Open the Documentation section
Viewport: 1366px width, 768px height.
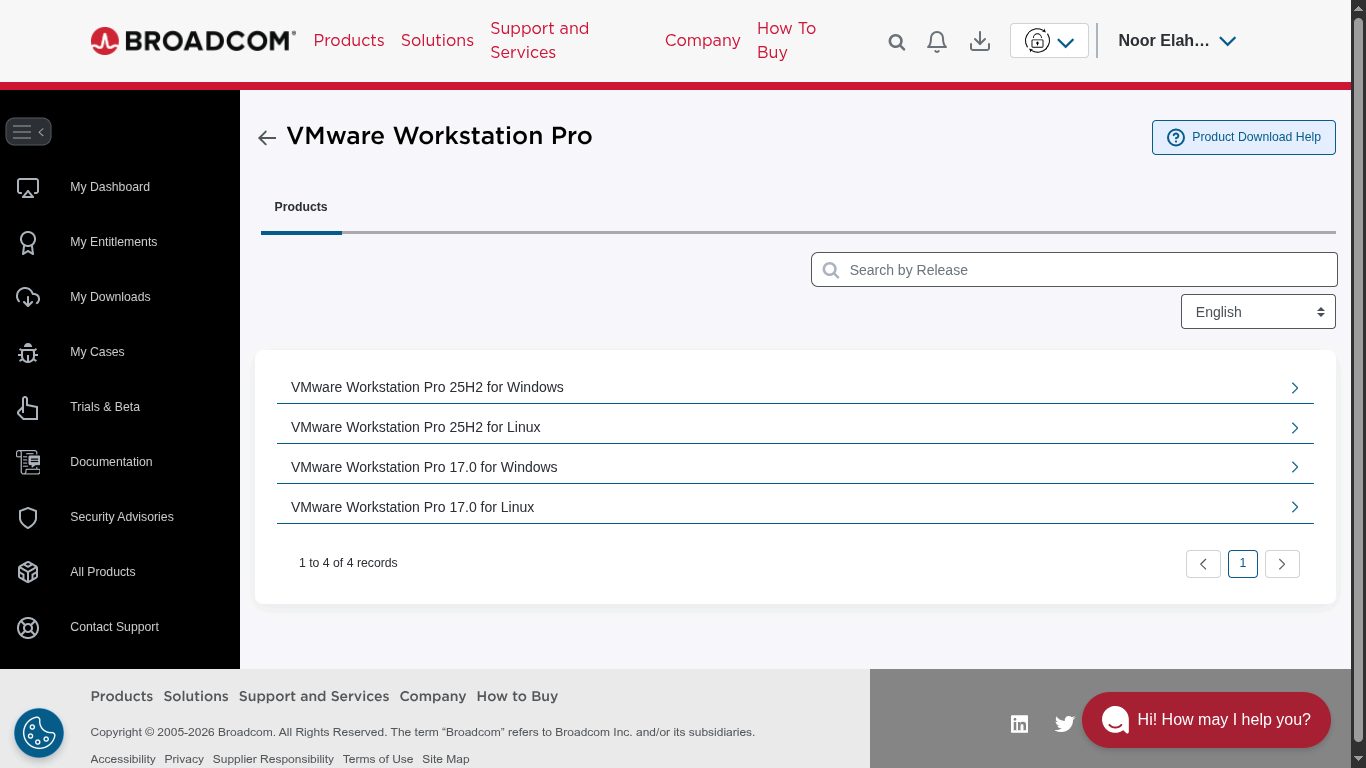(x=111, y=462)
